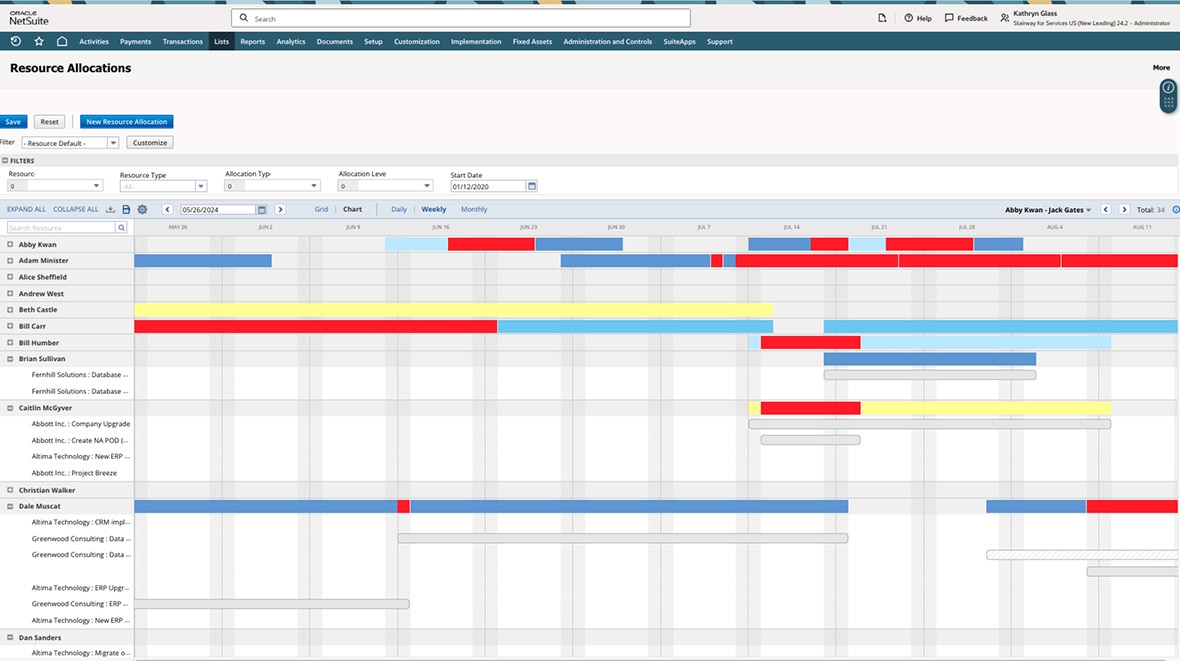The image size is (1180, 661).
Task: Click the New Resource Allocation button
Action: [126, 122]
